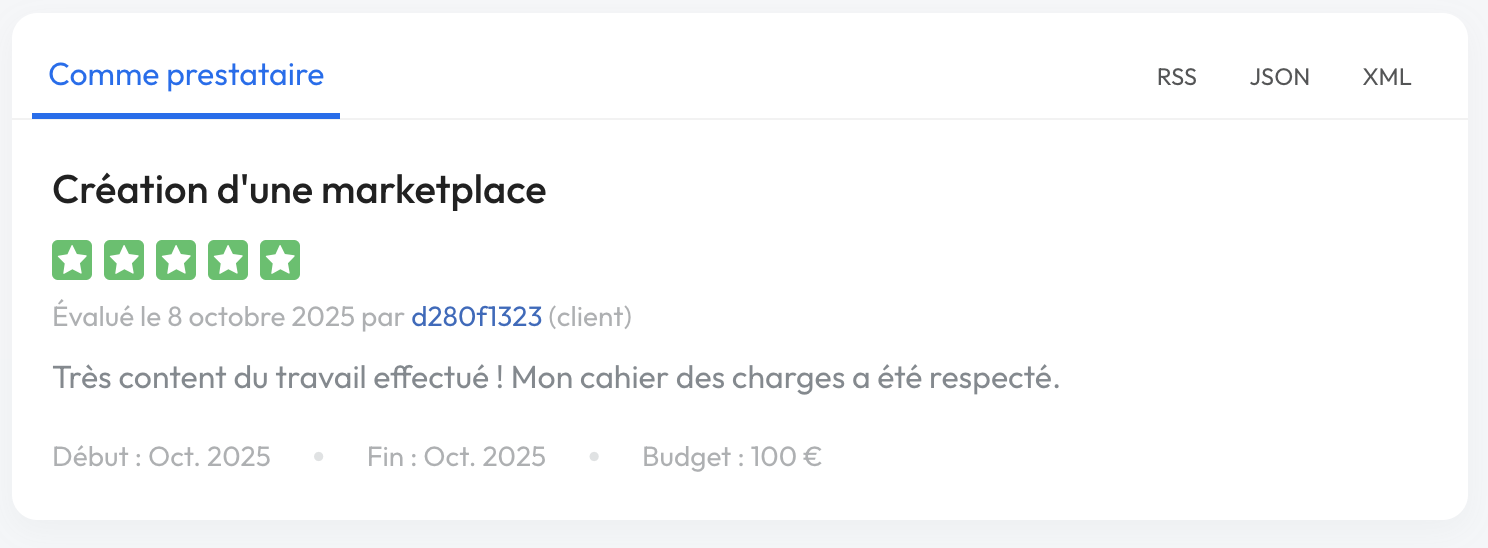Open the RSS feed link
Image resolution: width=1488 pixels, height=548 pixels.
pos(1177,77)
